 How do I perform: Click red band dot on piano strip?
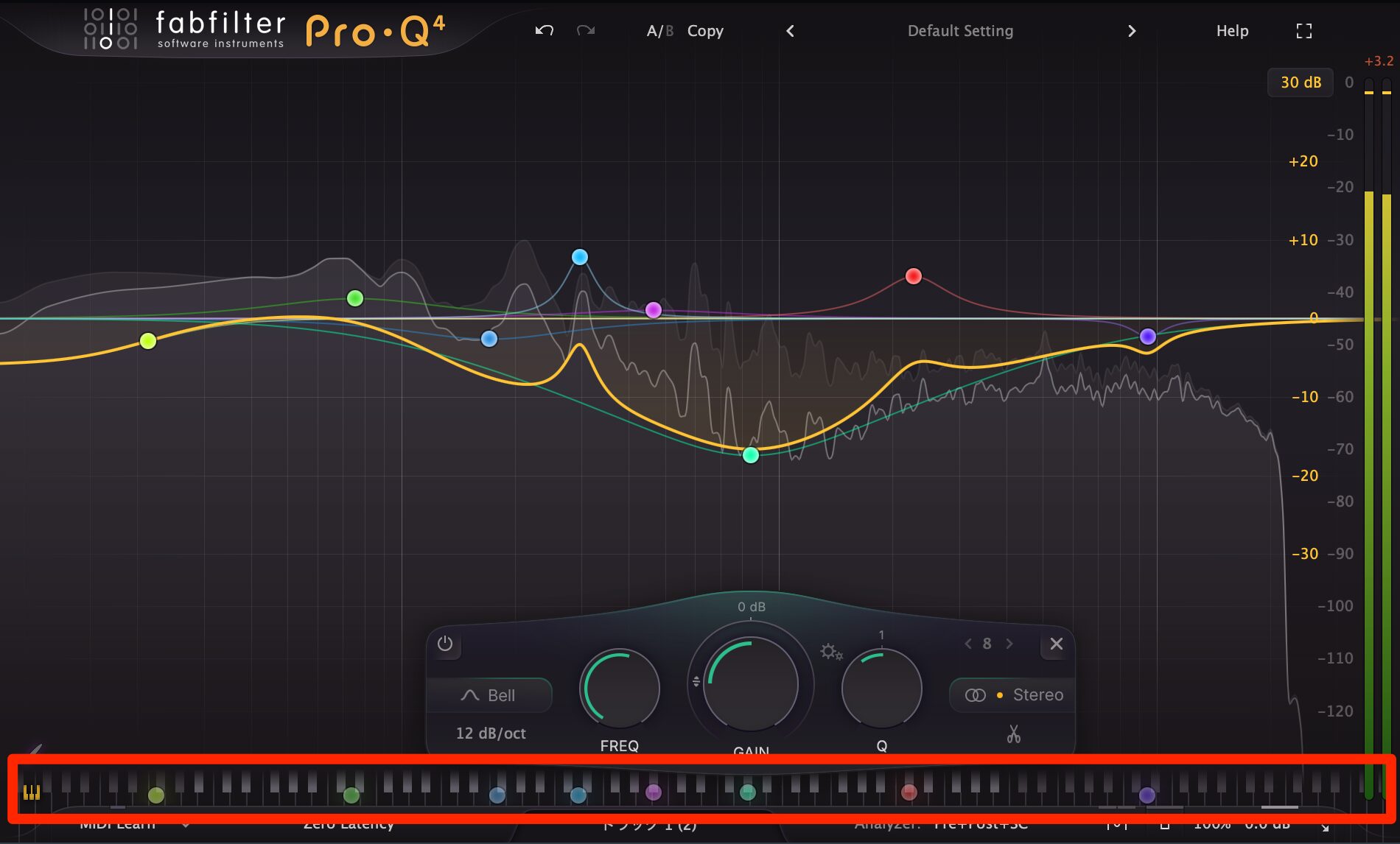pyautogui.click(x=909, y=792)
